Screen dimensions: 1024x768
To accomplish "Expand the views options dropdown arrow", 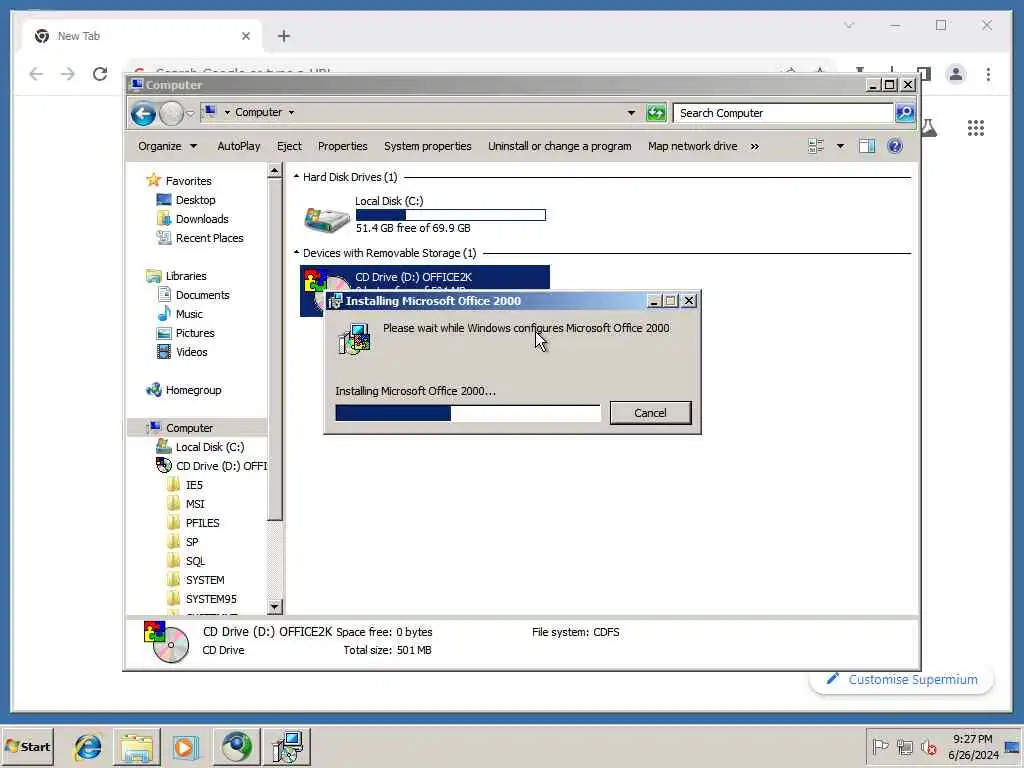I will tap(840, 146).
